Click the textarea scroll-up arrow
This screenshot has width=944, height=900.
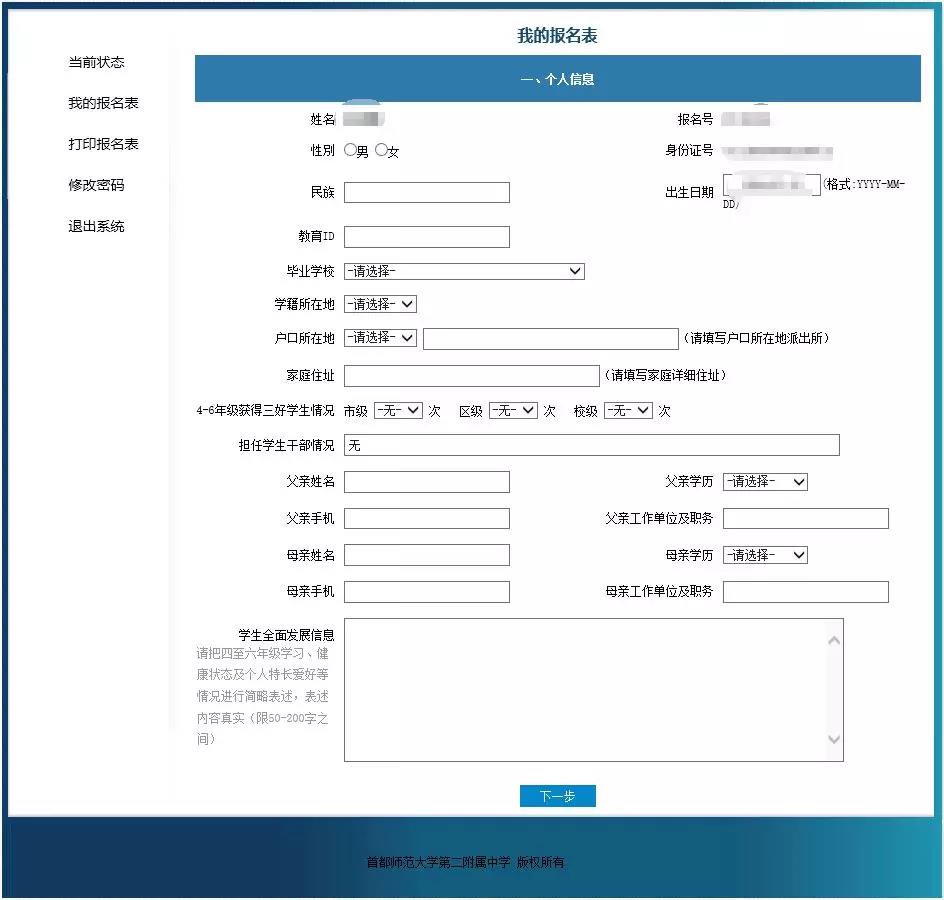coord(834,641)
